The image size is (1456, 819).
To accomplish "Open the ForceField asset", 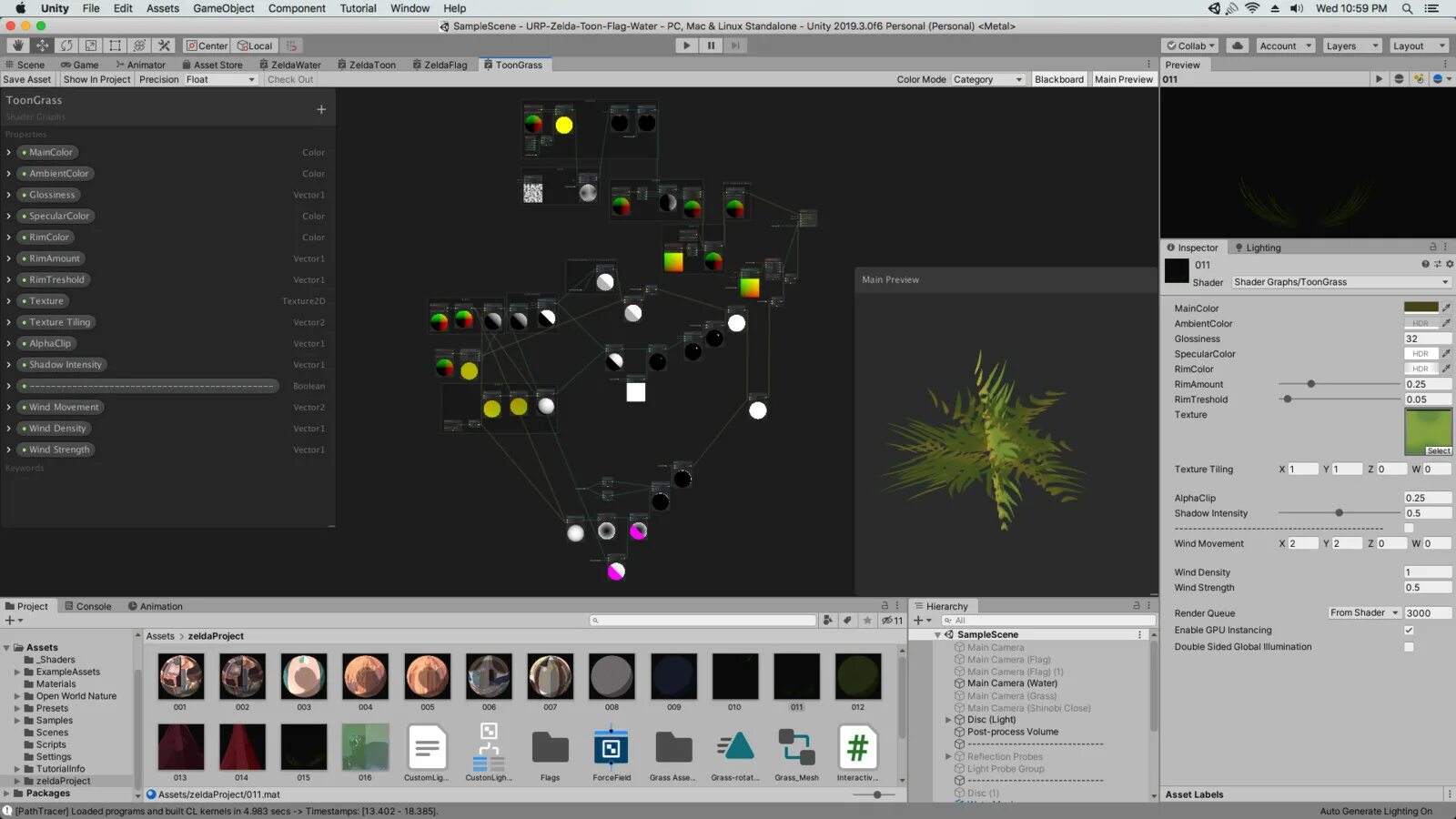I will pyautogui.click(x=612, y=754).
